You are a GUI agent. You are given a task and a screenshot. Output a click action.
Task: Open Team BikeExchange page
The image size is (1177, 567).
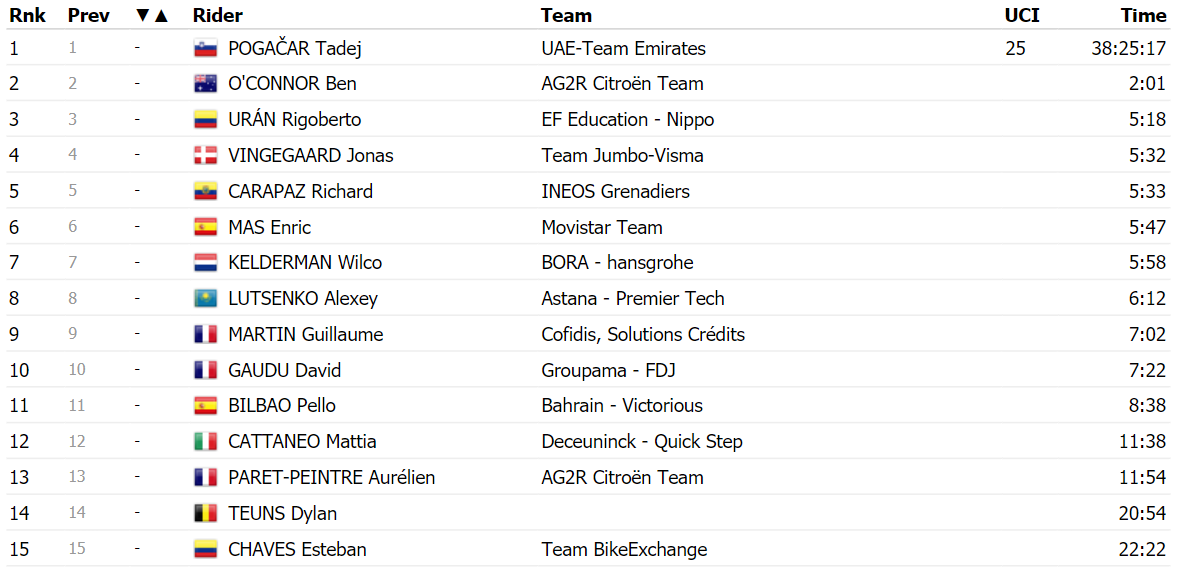624,549
